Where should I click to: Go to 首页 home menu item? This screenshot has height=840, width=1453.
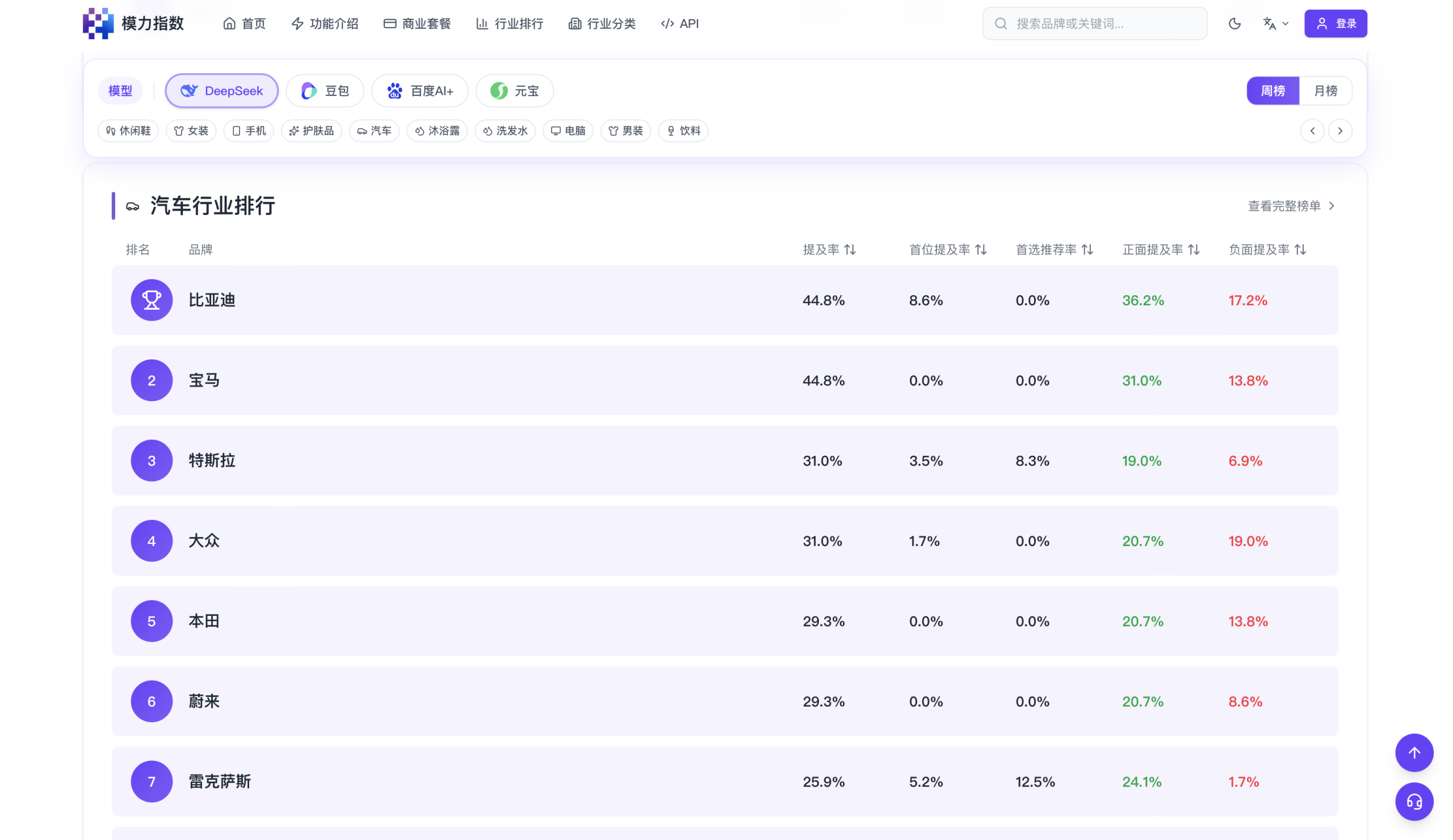[x=245, y=24]
